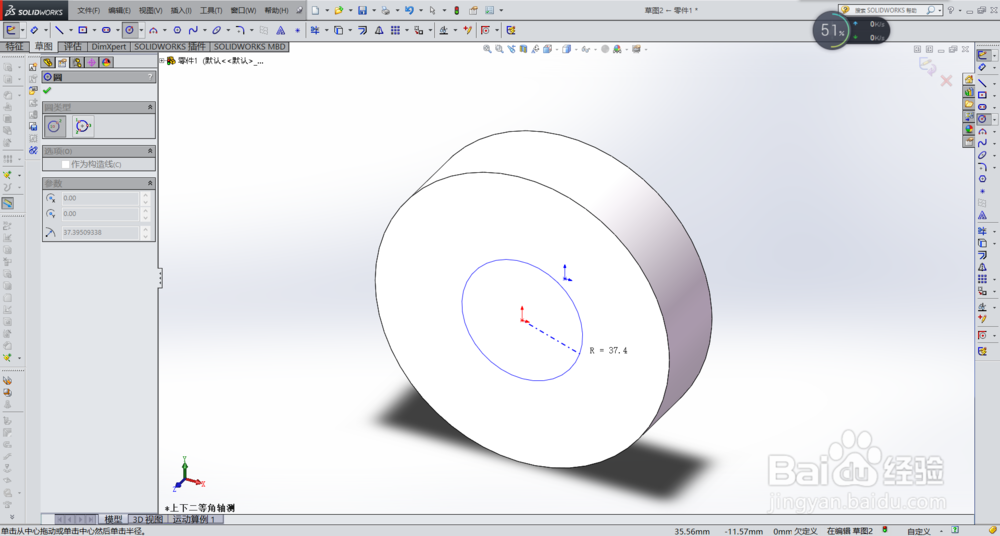Open the Line tool dropdown arrow in top toolbar
The height and width of the screenshot is (536, 1000).
[x=70, y=30]
